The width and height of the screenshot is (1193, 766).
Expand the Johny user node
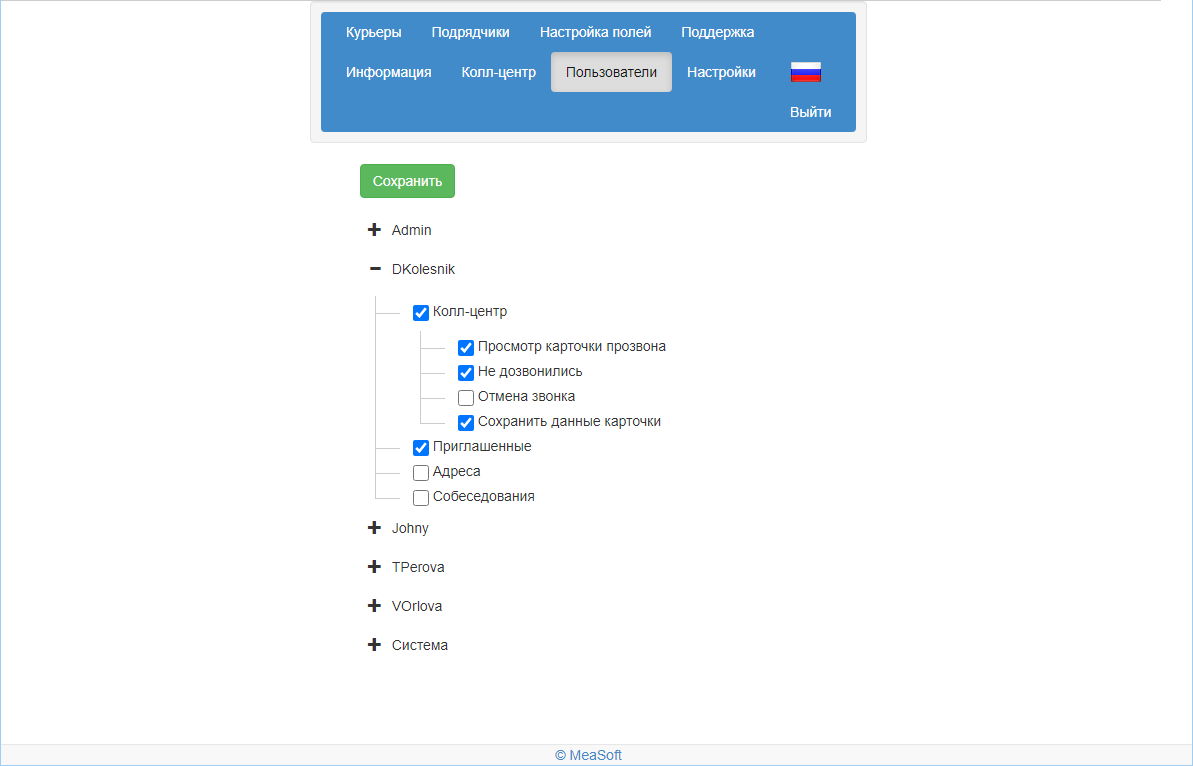tap(374, 528)
